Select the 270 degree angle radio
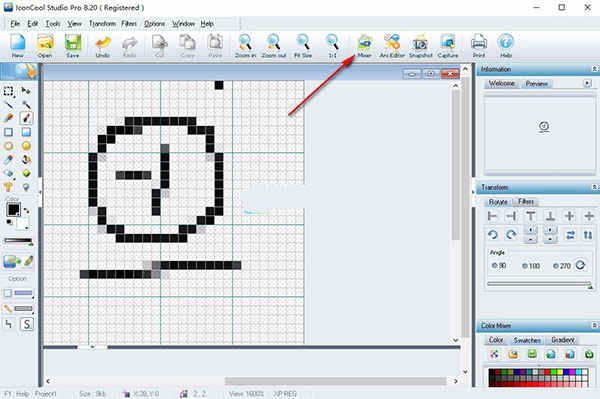Image resolution: width=600 pixels, height=399 pixels. pyautogui.click(x=562, y=265)
